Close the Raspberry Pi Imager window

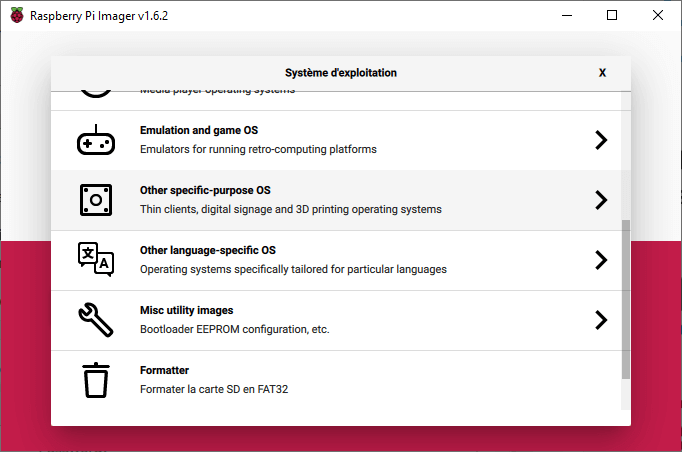[658, 15]
